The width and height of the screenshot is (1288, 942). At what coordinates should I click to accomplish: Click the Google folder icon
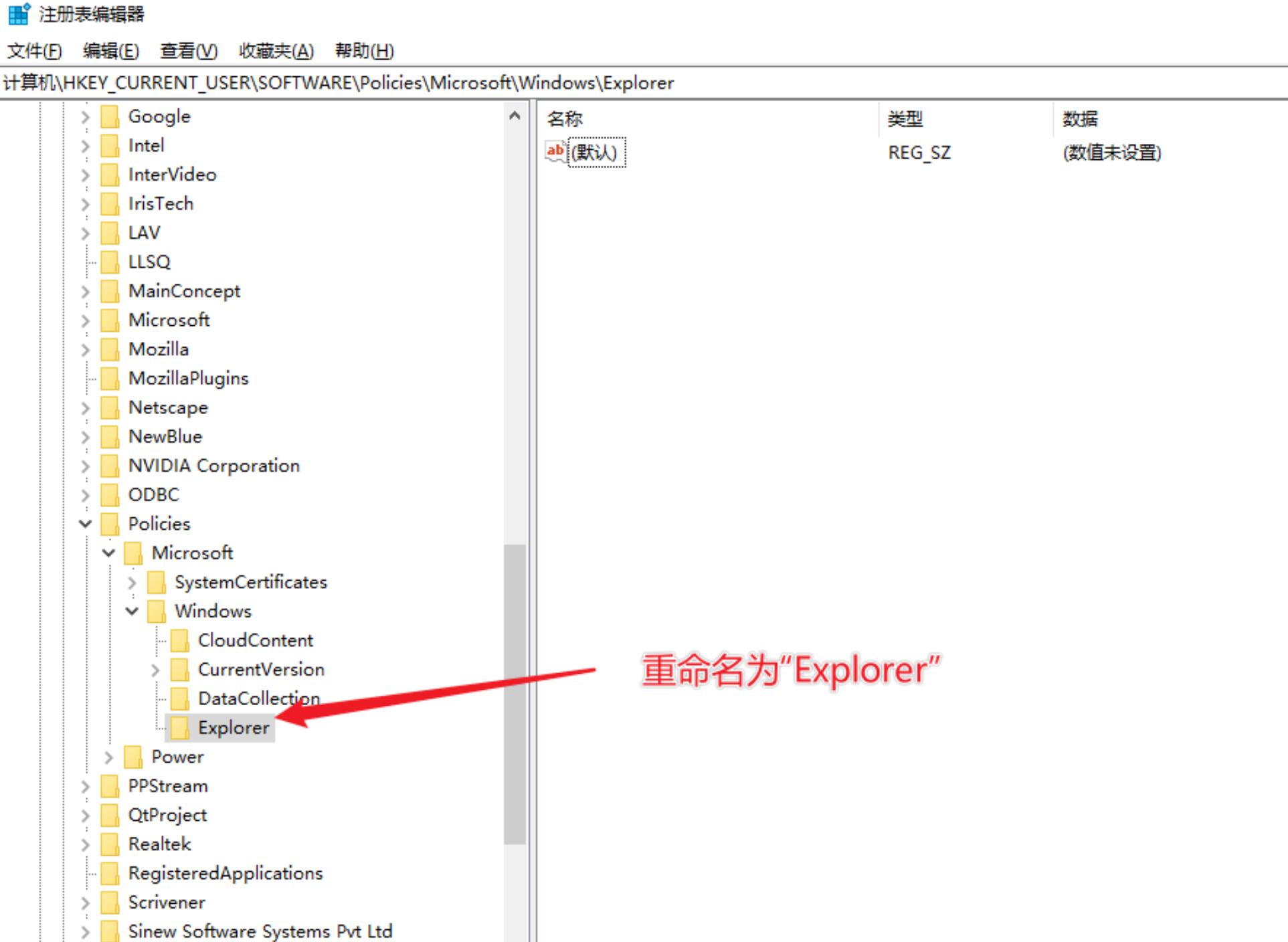click(110, 116)
